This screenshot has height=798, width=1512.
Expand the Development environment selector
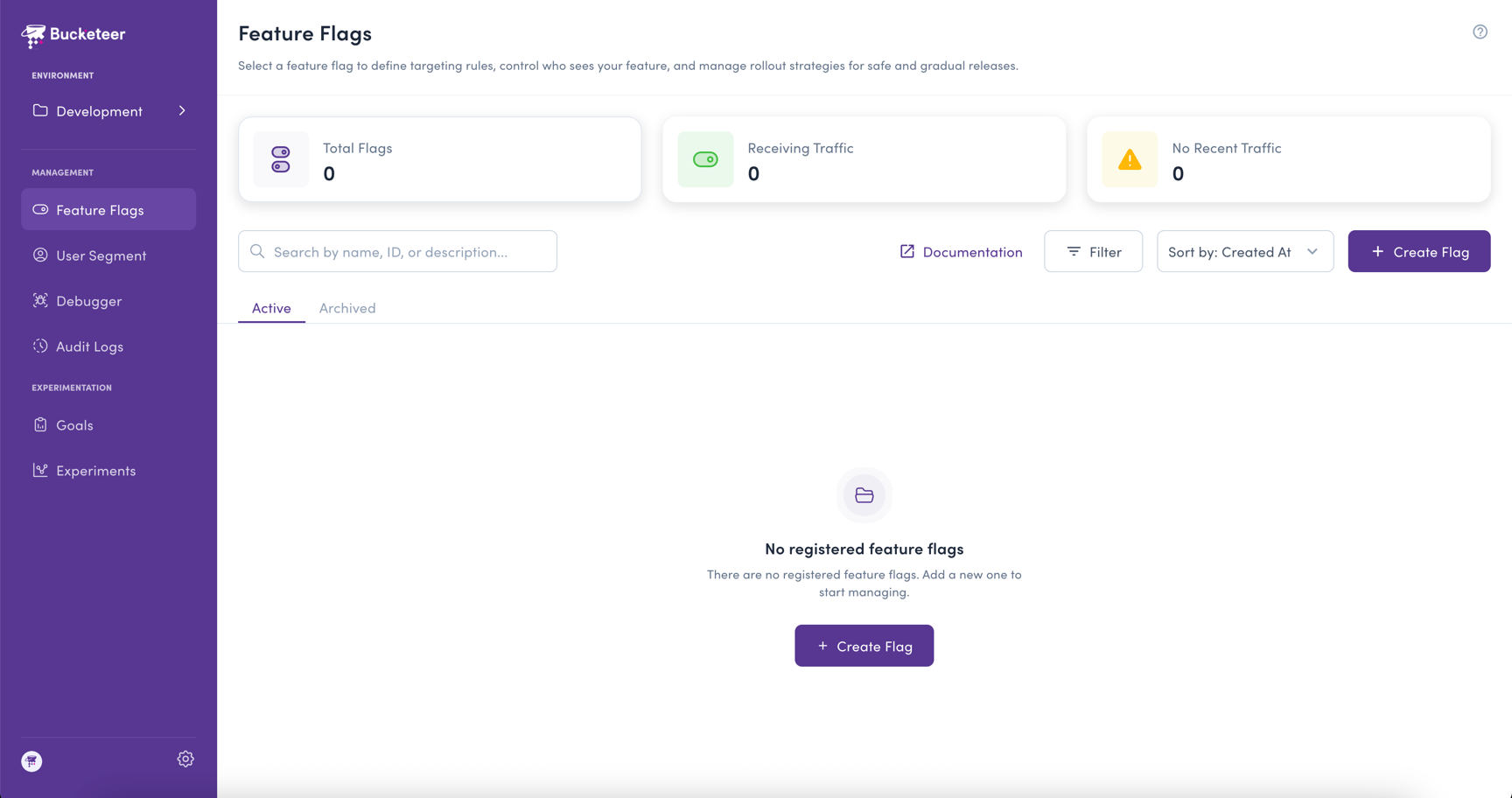(108, 111)
